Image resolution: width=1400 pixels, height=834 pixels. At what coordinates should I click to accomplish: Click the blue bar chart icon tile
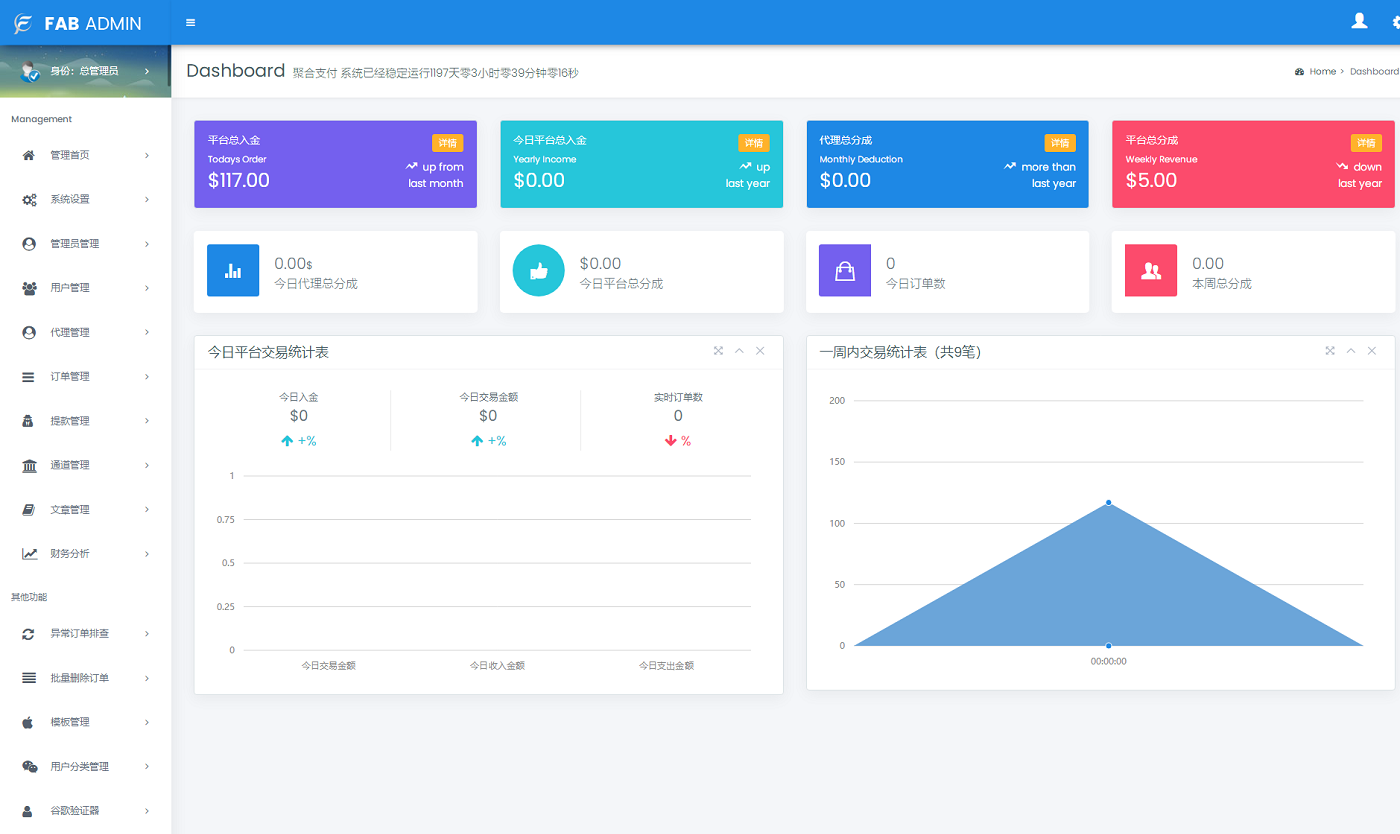tap(233, 270)
